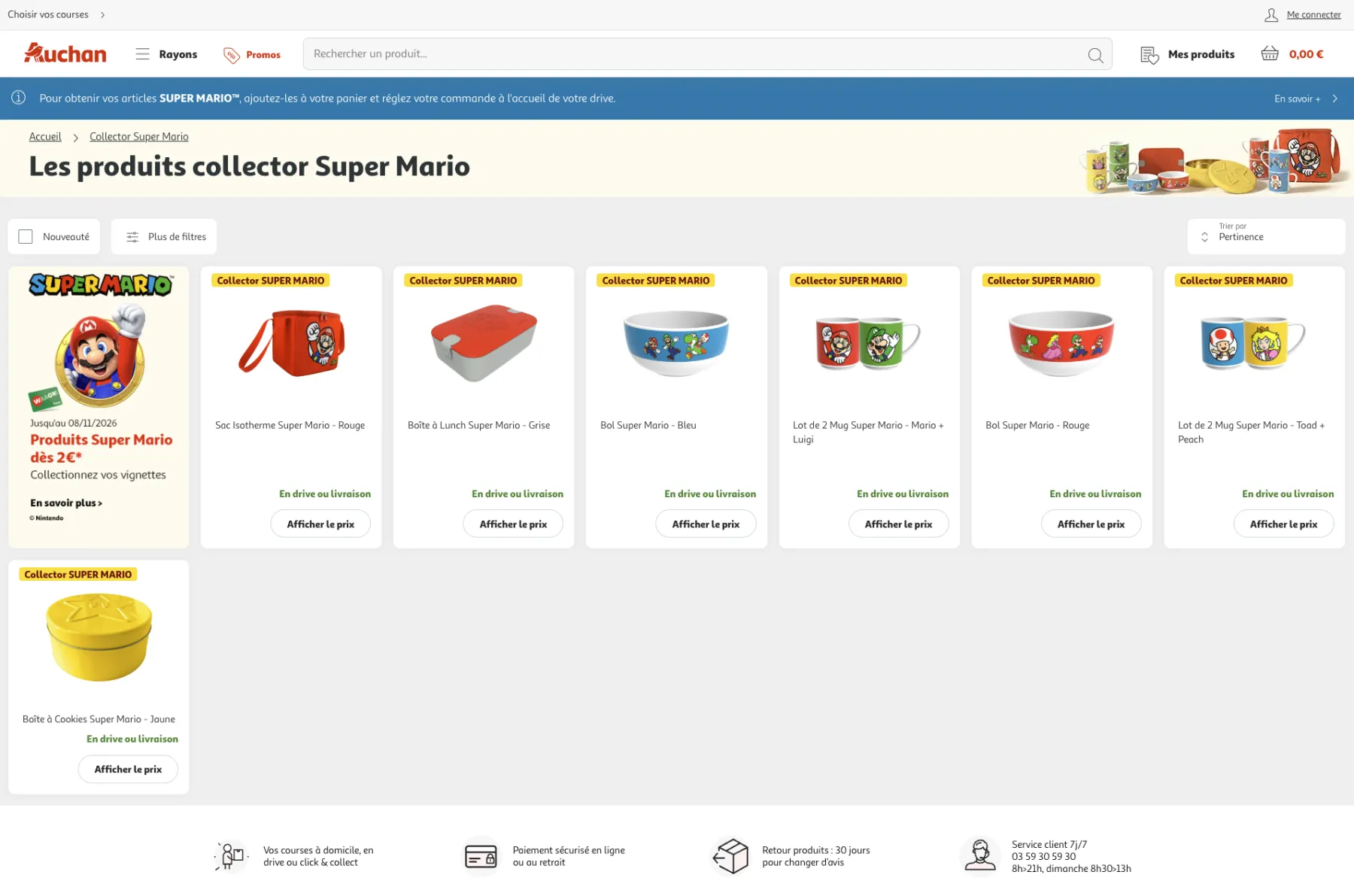
Task: Click En savoir plus in Super Mario promo
Action: (x=66, y=503)
